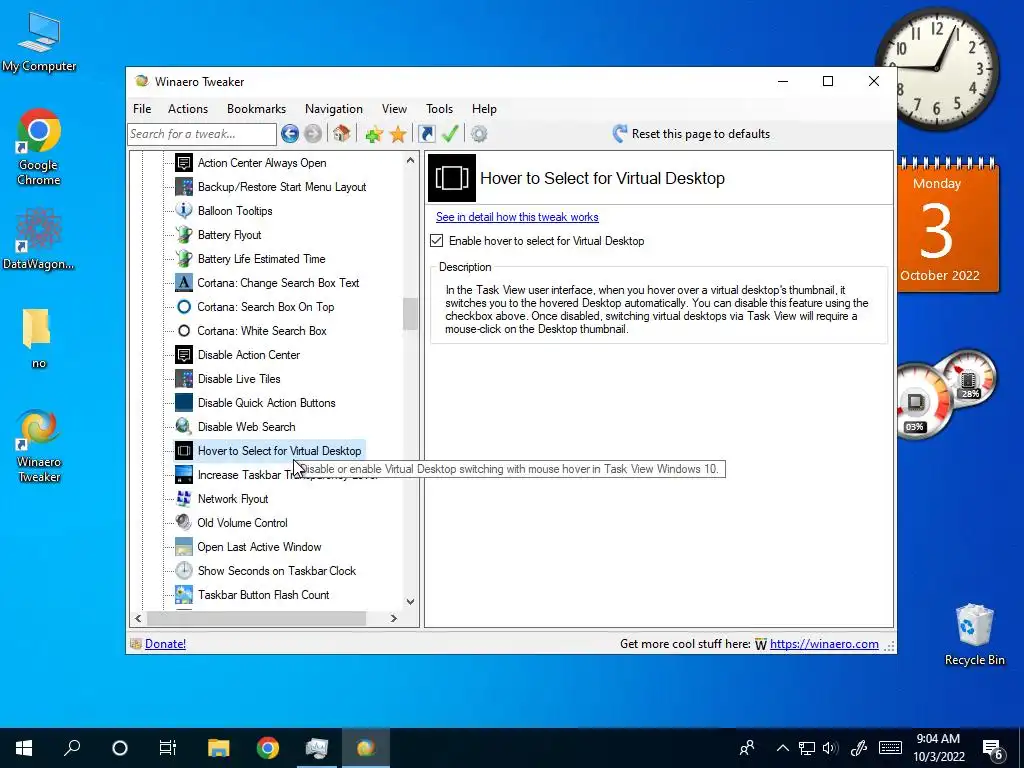Click the Donate! link

coord(165,644)
